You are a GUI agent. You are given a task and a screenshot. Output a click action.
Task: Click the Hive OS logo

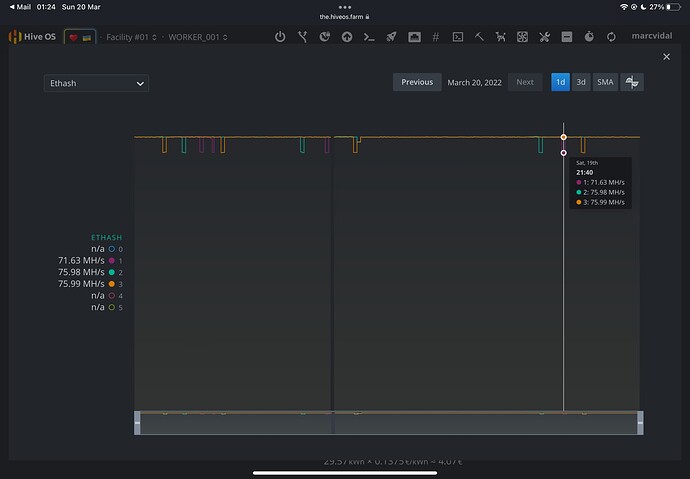click(x=32, y=37)
